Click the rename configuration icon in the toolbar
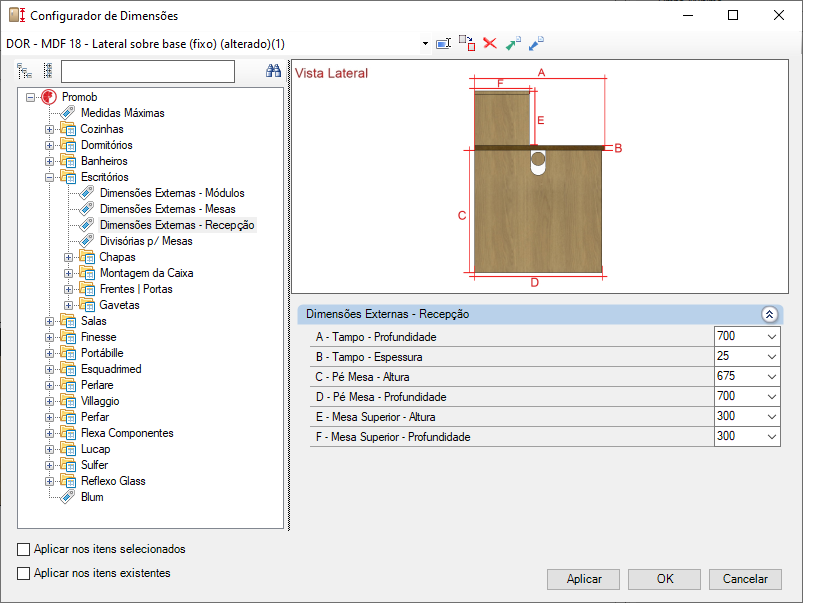 (x=443, y=43)
